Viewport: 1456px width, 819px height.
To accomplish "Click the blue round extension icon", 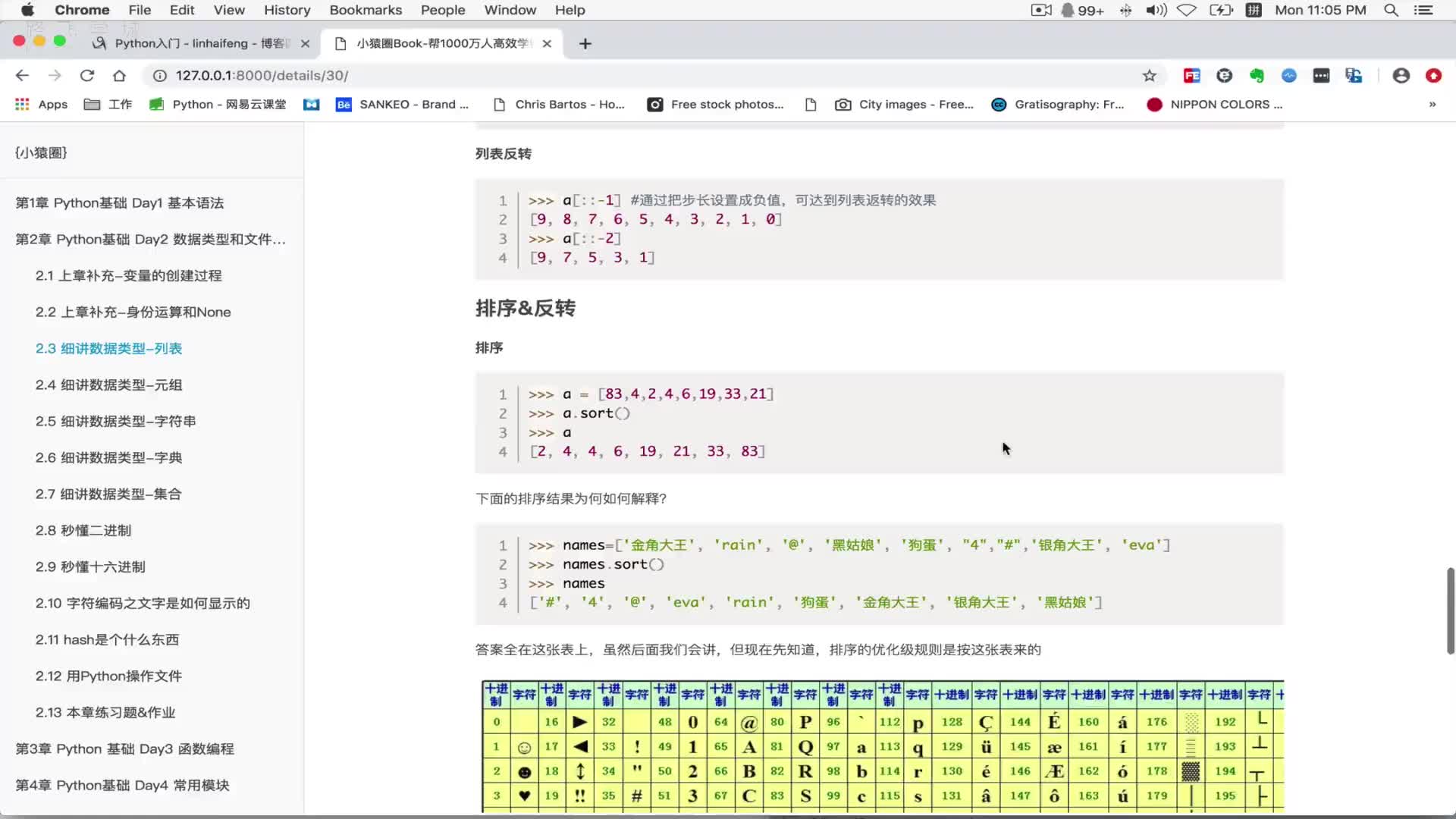I will coord(1289,75).
